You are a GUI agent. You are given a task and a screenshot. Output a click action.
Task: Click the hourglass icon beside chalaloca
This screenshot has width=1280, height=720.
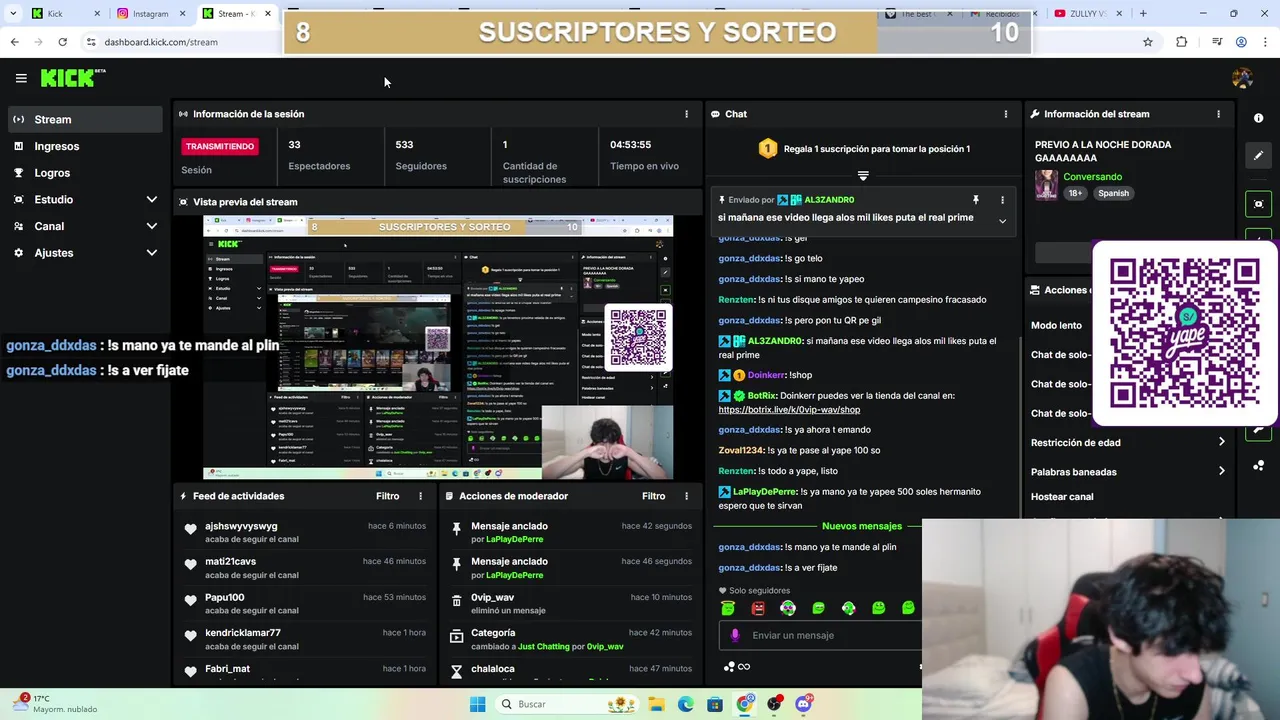pos(456,671)
